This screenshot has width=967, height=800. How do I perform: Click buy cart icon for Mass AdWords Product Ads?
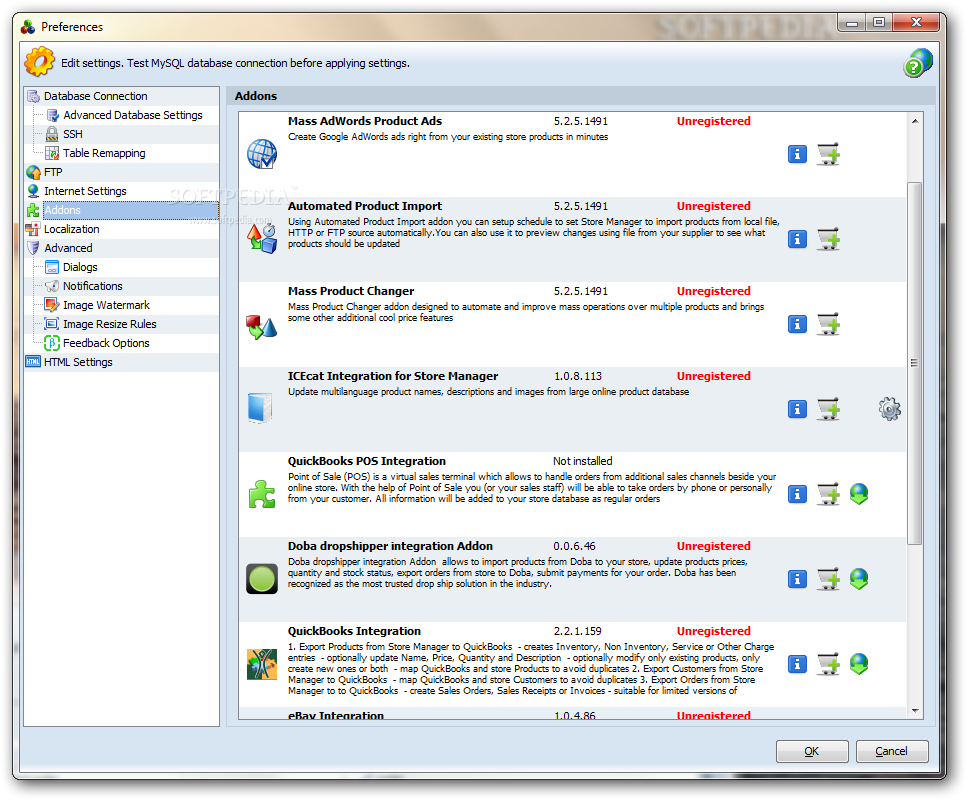pyautogui.click(x=828, y=154)
